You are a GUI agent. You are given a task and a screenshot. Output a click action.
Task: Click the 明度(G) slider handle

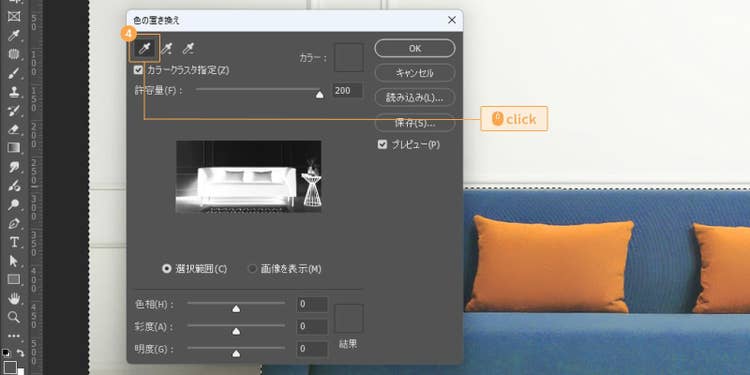click(x=236, y=353)
